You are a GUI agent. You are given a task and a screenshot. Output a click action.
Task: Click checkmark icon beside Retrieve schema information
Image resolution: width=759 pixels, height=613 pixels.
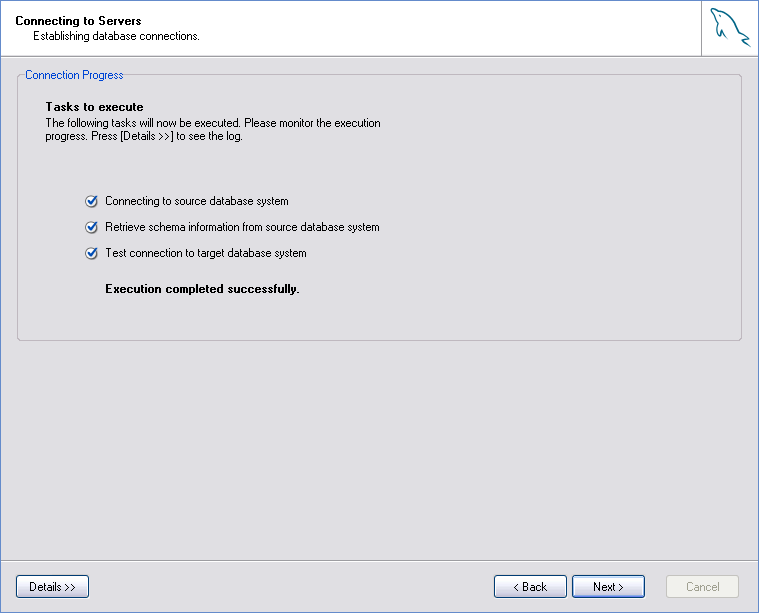92,227
